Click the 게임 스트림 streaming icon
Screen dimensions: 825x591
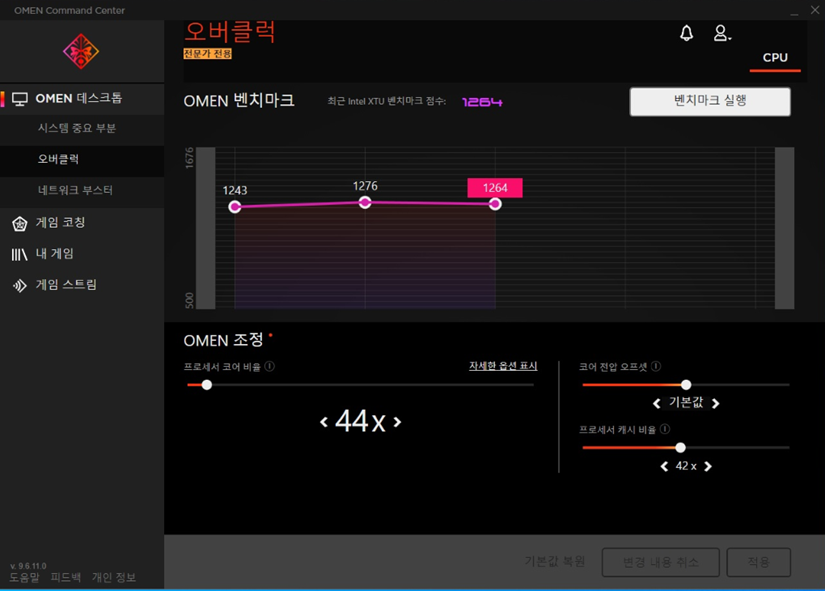(19, 286)
